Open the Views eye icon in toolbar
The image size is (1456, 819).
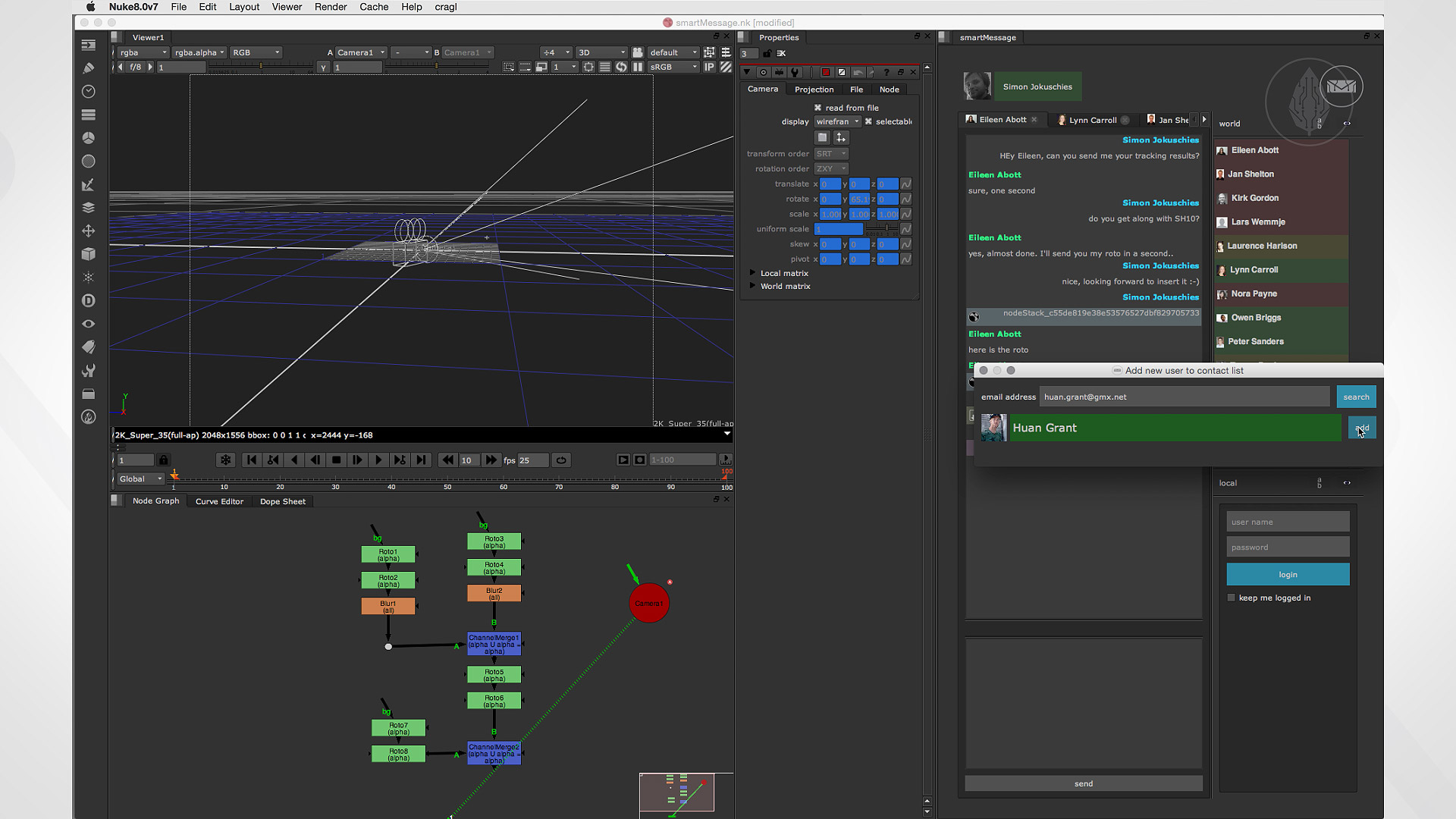pyautogui.click(x=89, y=324)
